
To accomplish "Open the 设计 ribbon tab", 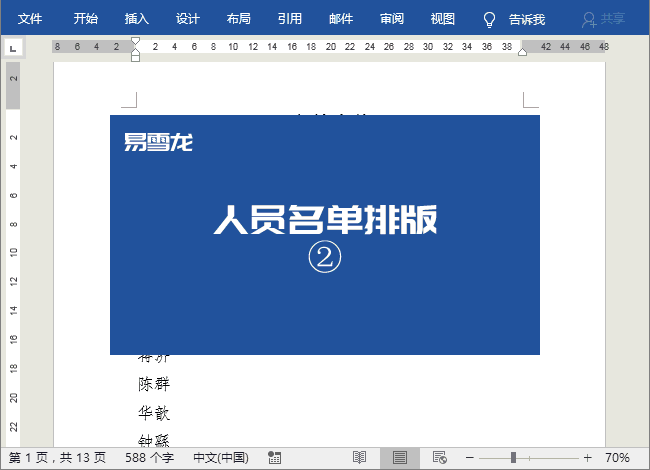I will coord(187,19).
